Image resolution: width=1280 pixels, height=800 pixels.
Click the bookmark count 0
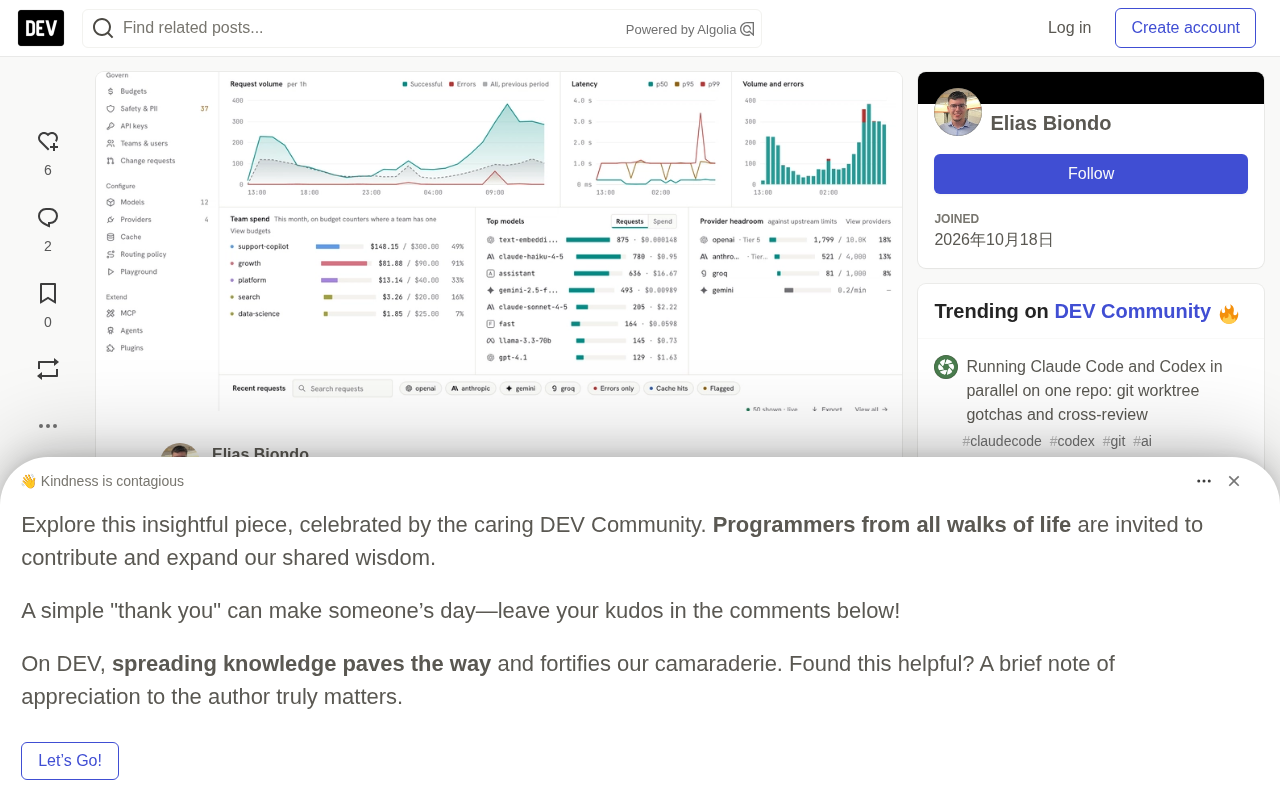(48, 322)
